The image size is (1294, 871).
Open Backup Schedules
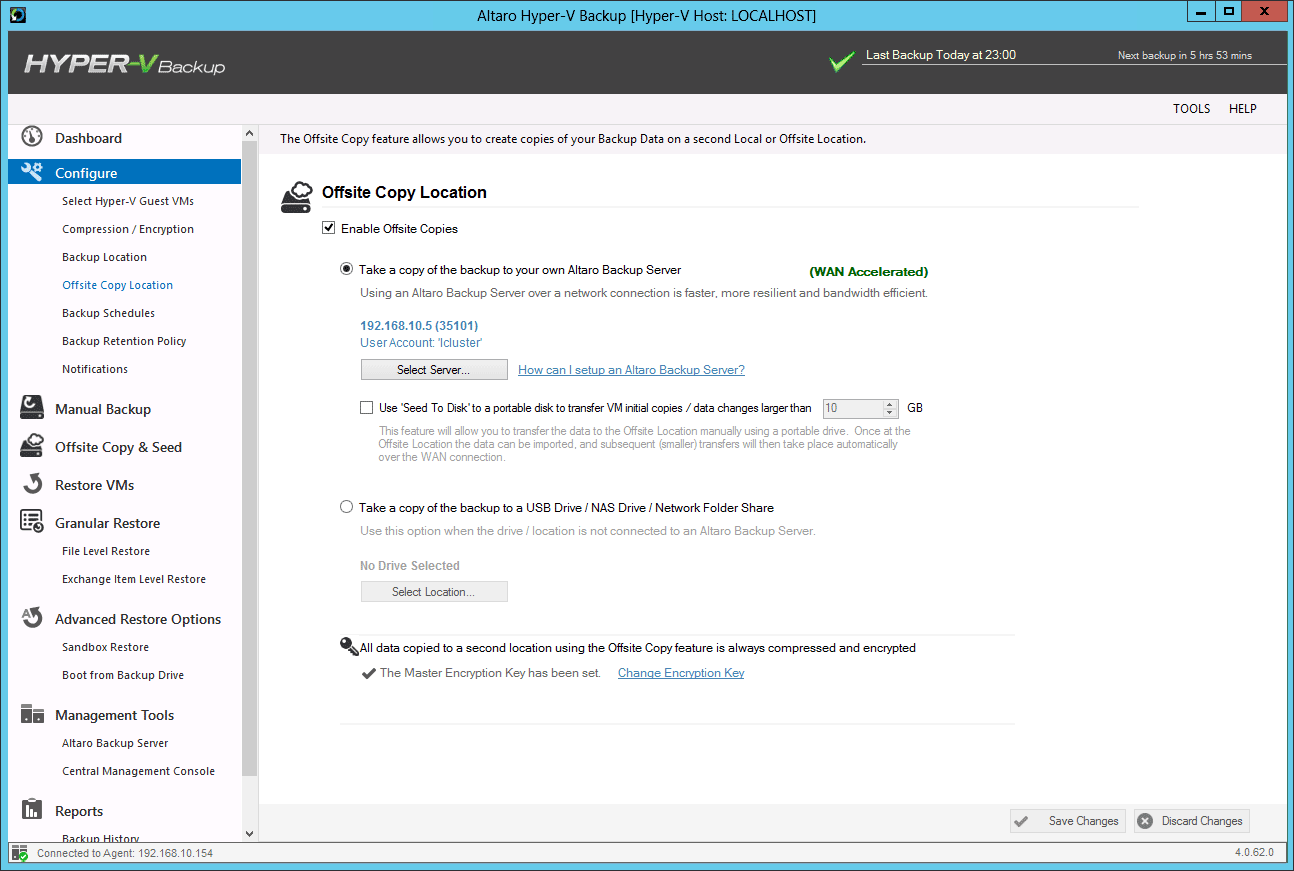pos(108,313)
